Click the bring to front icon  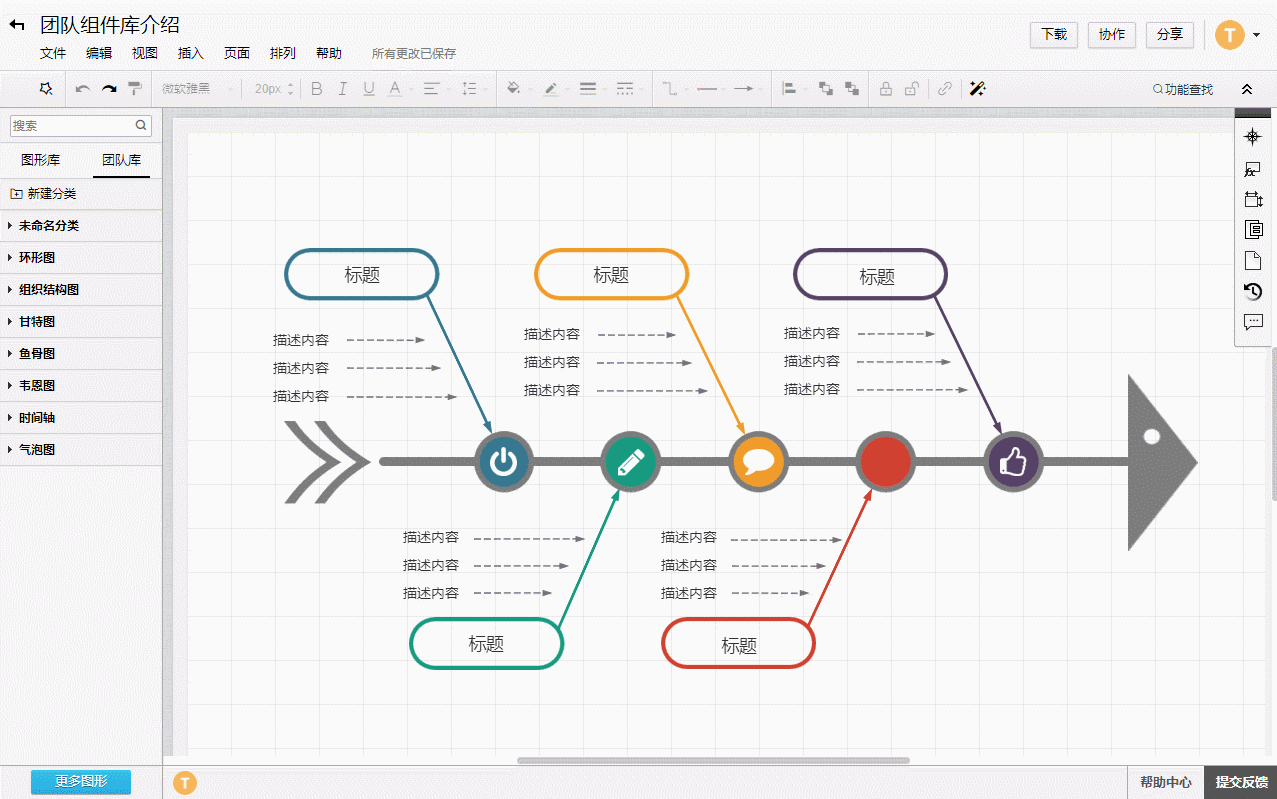click(826, 89)
